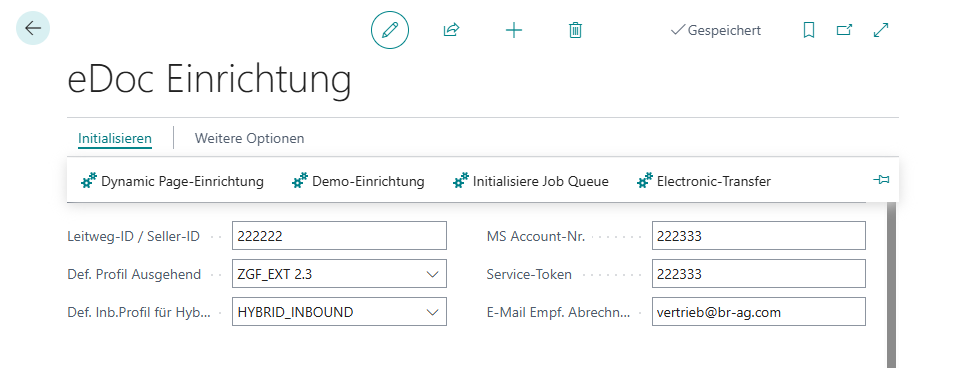This screenshot has height=368, width=962.
Task: Click gear icon beside Electronic-Transfer
Action: (645, 181)
